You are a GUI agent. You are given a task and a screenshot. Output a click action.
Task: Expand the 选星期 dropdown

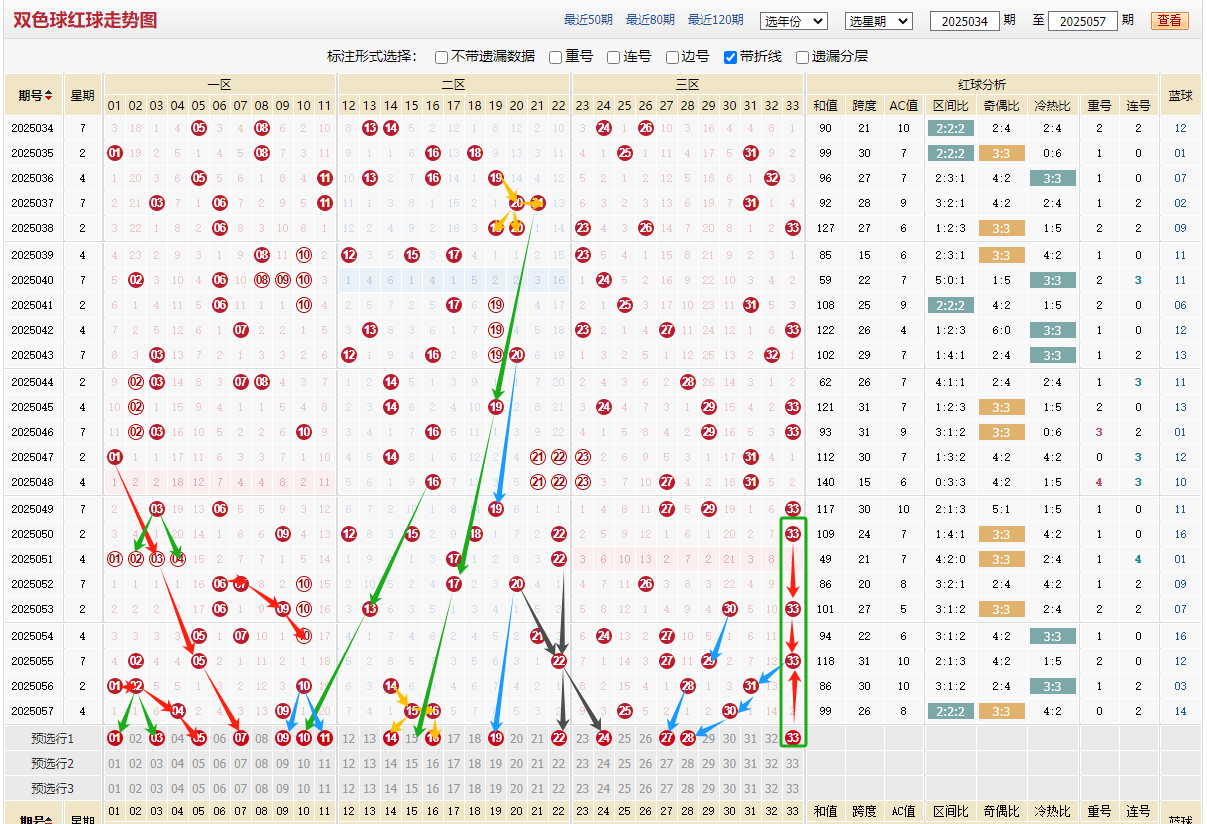[x=878, y=21]
